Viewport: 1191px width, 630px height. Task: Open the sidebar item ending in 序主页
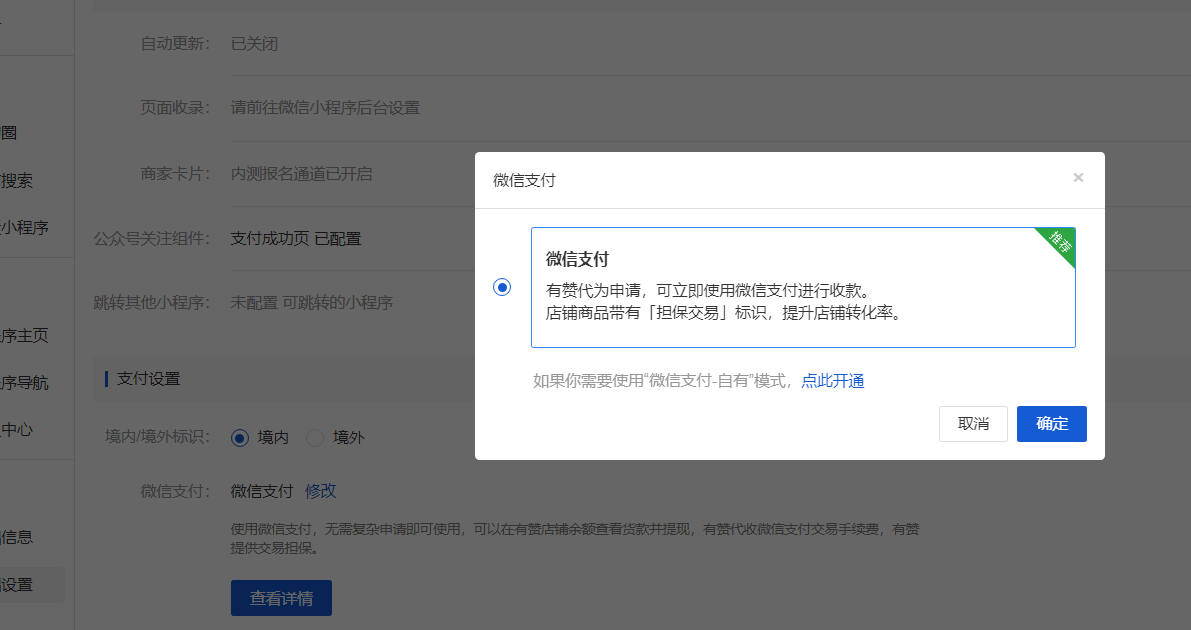[x=24, y=336]
